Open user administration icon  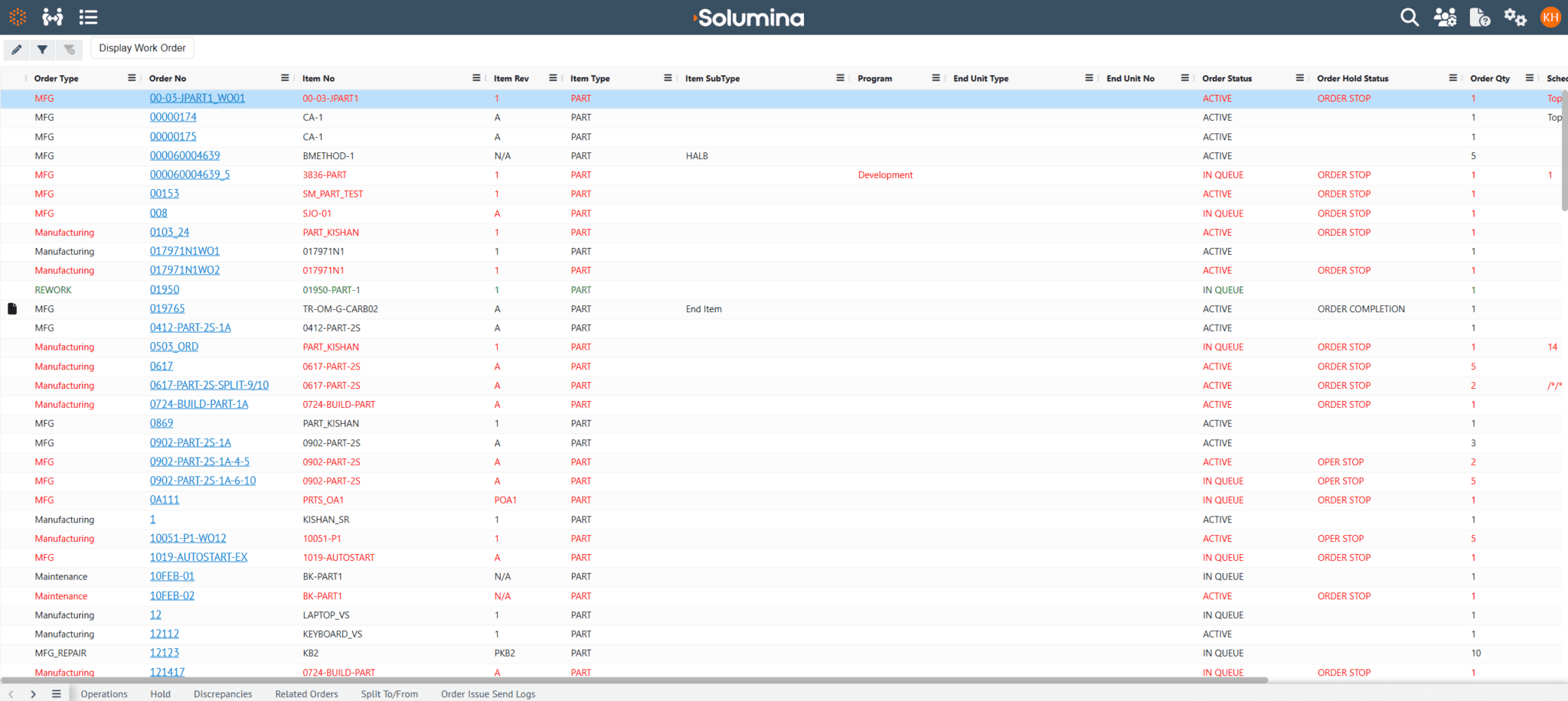tap(1445, 17)
